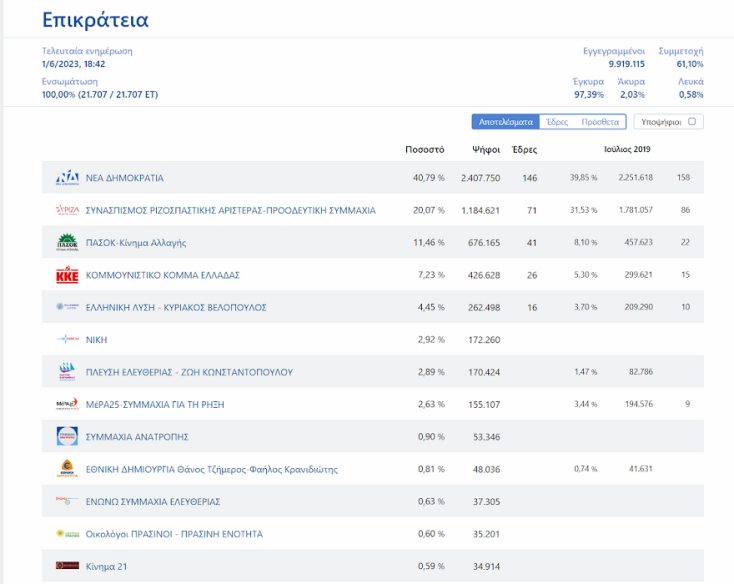Switch to the Έδρες tab
The image size is (734, 584).
[557, 122]
